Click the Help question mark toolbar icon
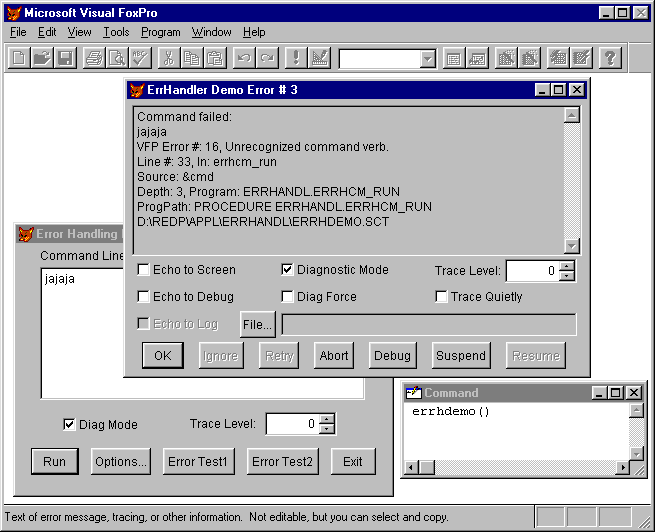 coord(610,58)
